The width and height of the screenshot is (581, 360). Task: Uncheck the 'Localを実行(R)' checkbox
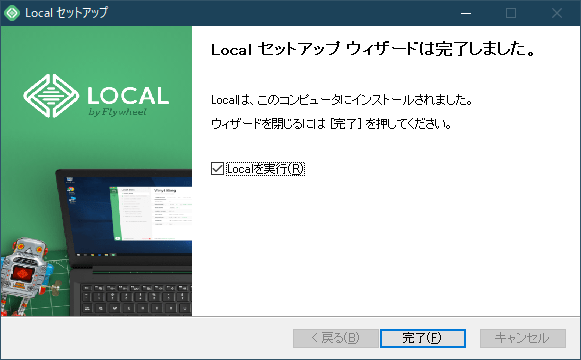tap(218, 169)
